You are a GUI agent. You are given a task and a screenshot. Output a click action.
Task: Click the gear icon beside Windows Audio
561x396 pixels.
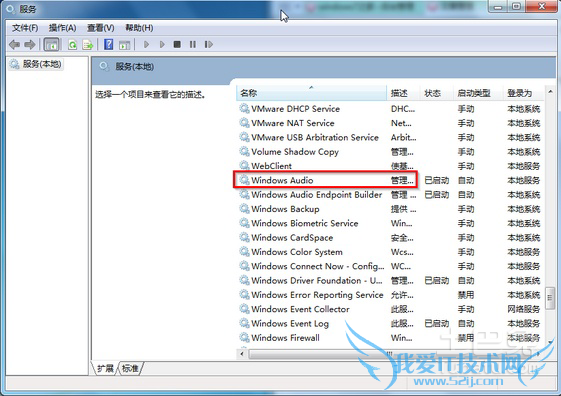[244, 180]
